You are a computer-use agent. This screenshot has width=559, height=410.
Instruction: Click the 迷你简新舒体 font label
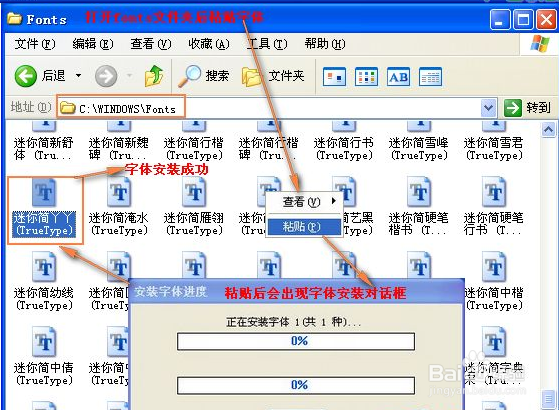43,149
